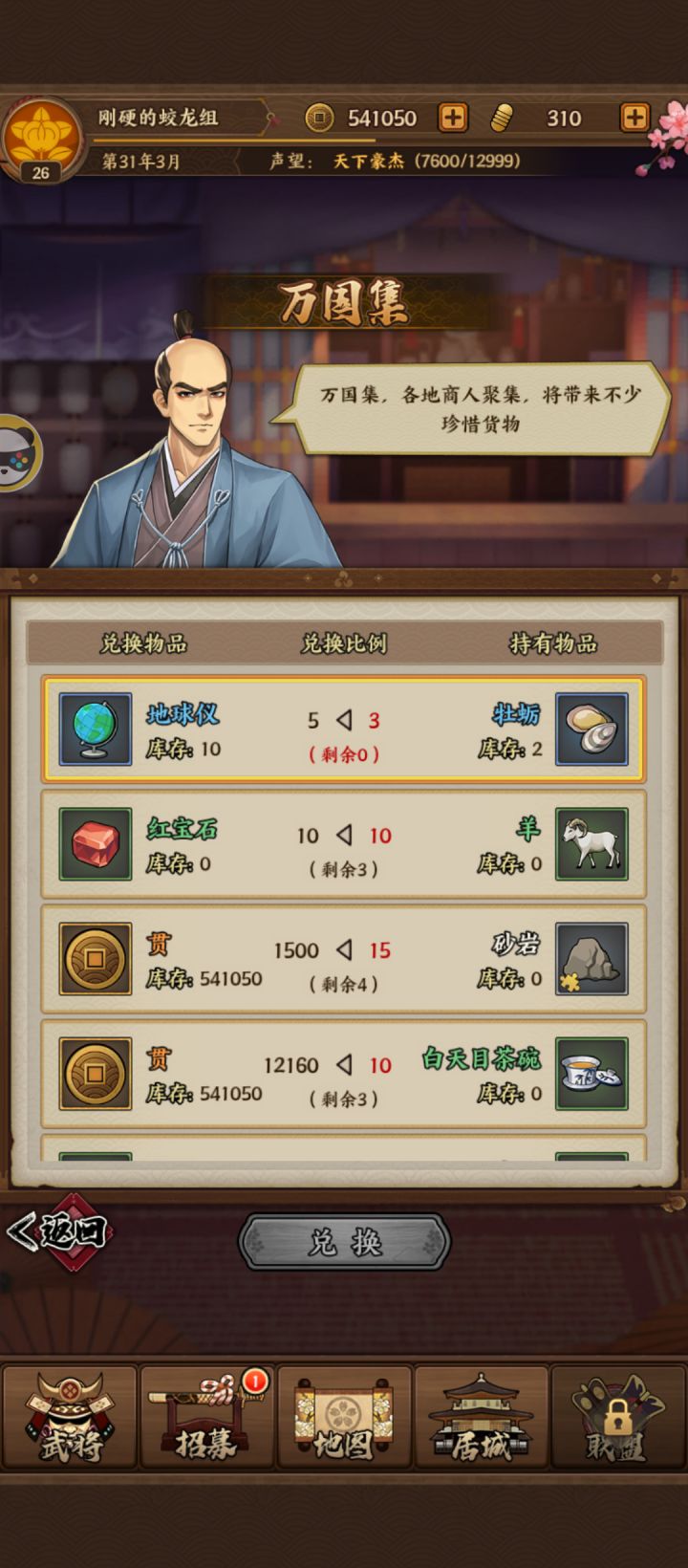Open the 武将 generals tab
This screenshot has height=1568, width=688.
[70, 1417]
